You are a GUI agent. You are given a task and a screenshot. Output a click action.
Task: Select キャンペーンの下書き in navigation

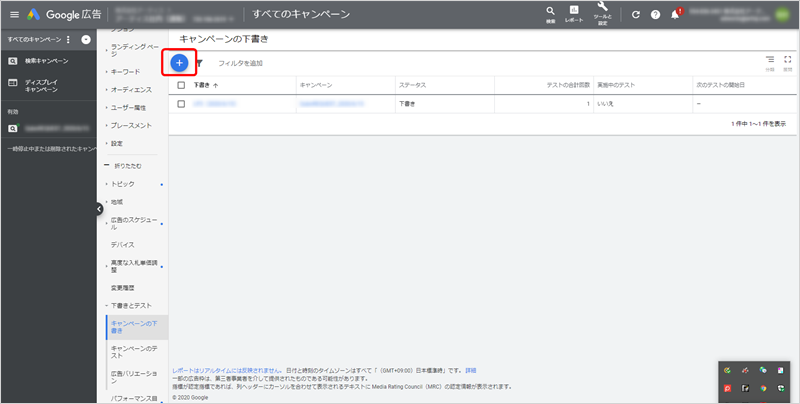(x=136, y=327)
